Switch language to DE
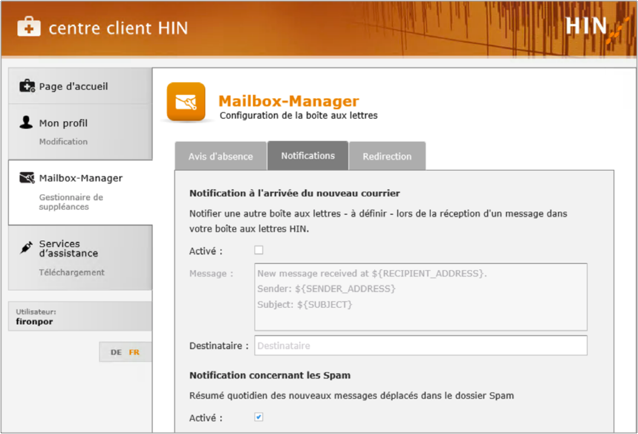 (x=116, y=352)
